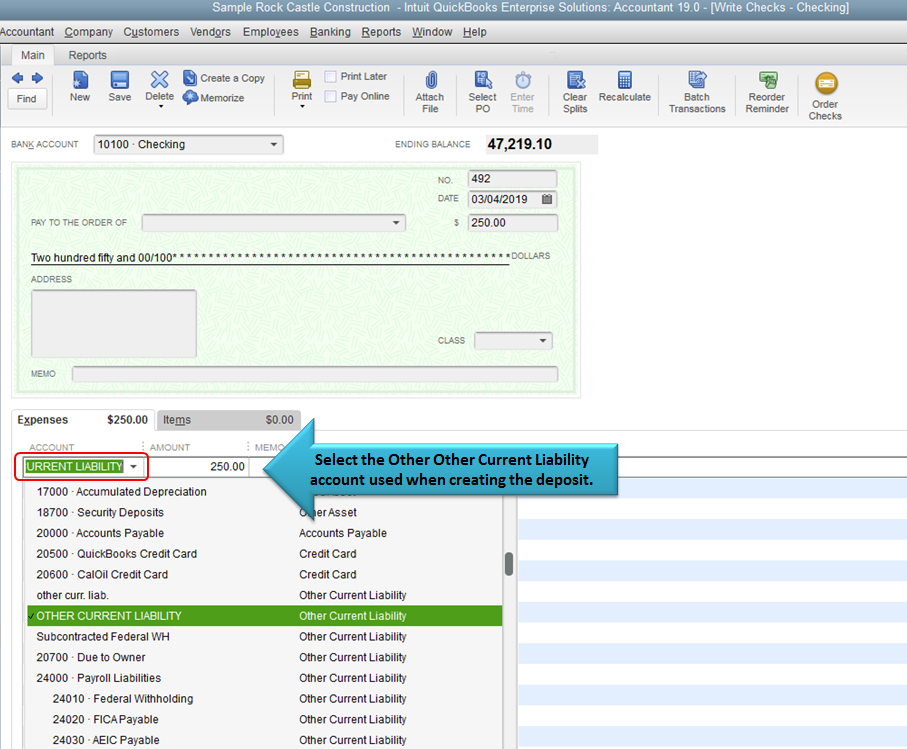This screenshot has height=749, width=907.
Task: Click the Reorder Reminder icon
Action: (x=768, y=80)
